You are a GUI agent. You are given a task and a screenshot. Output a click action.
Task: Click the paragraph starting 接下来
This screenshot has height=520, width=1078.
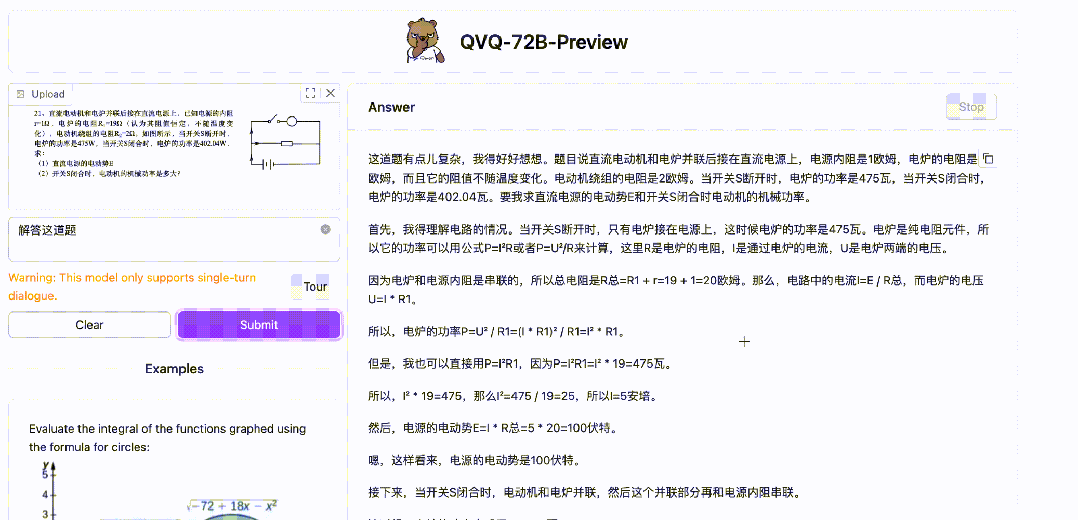(x=584, y=493)
